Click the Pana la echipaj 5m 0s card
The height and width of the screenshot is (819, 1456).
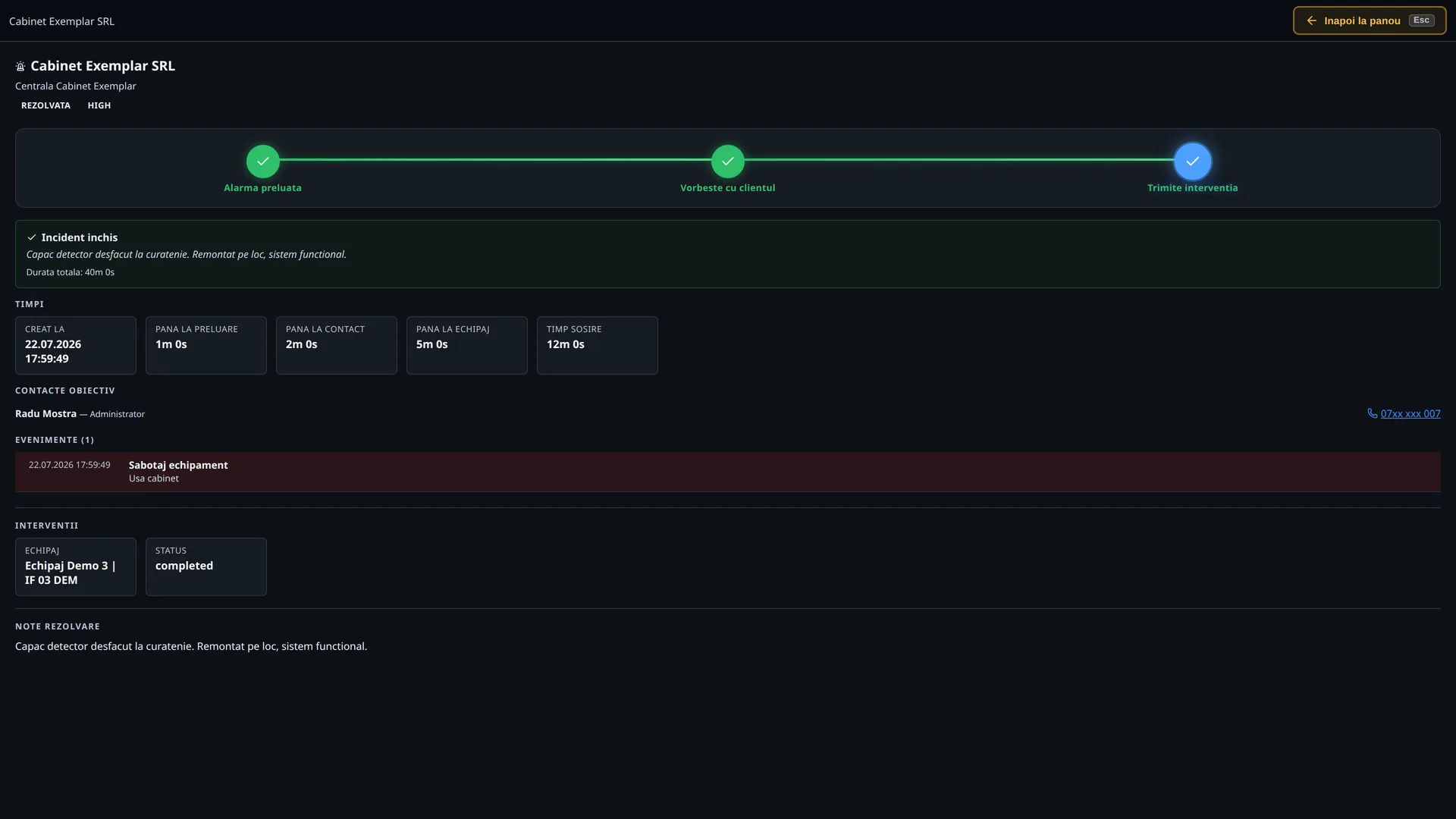coord(467,345)
